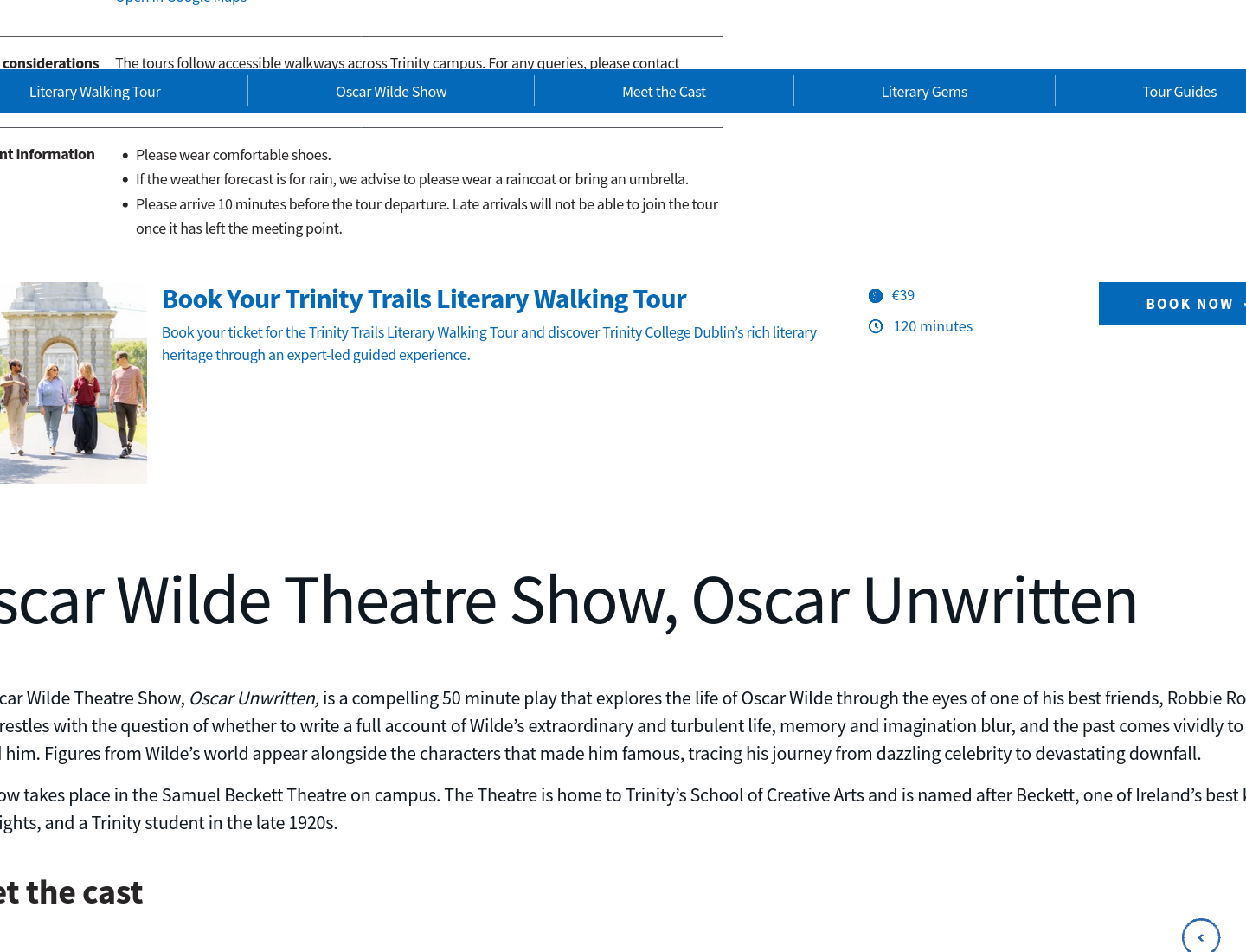Click the tour booking description text link
This screenshot has width=1246, height=952.
(x=489, y=344)
